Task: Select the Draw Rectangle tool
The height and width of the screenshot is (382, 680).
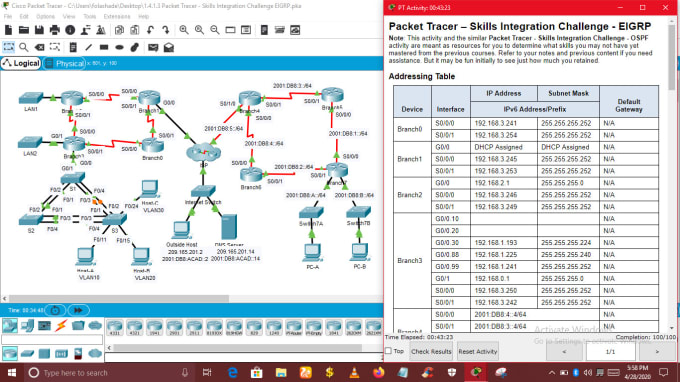Action: [104, 47]
